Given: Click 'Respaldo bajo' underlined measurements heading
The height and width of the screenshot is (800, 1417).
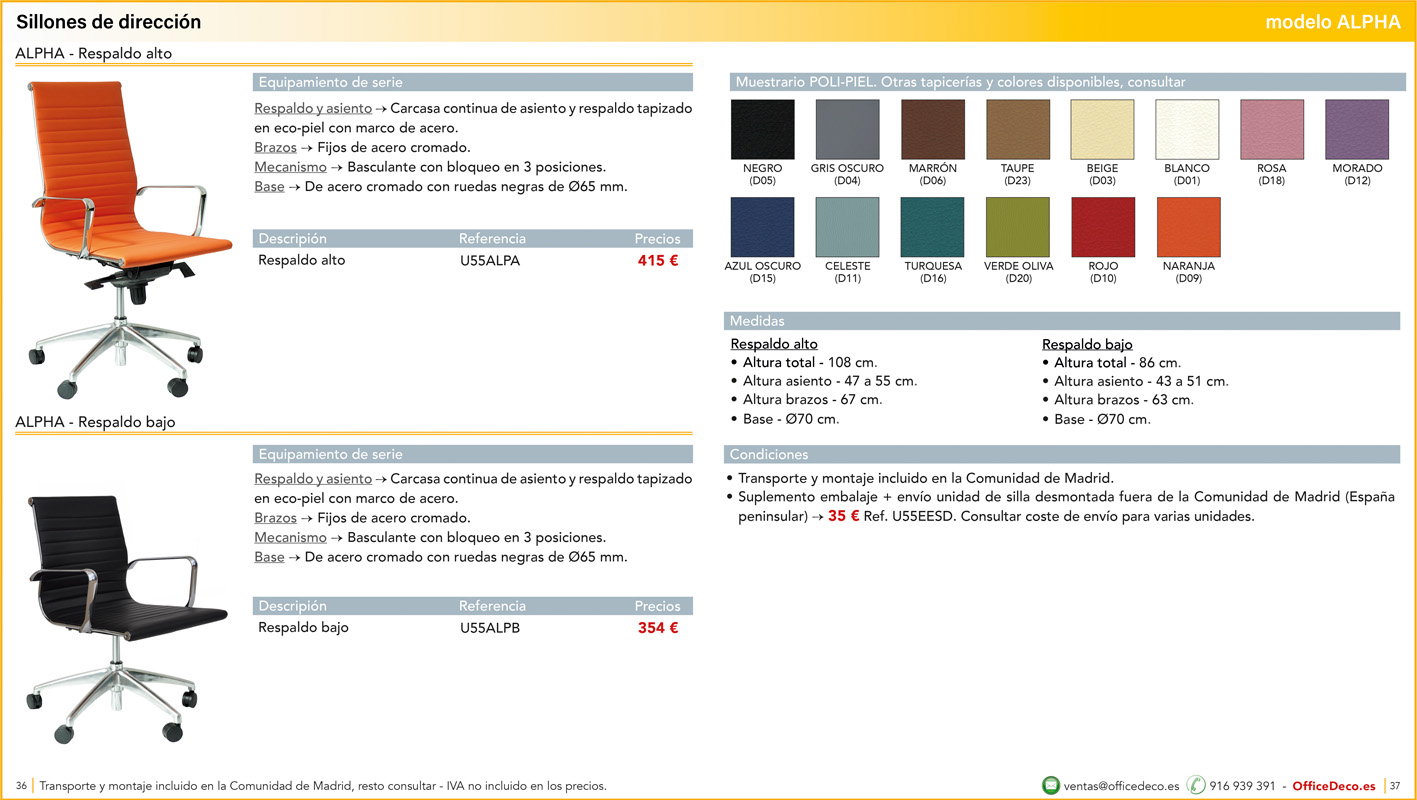Looking at the screenshot, I should point(1087,344).
